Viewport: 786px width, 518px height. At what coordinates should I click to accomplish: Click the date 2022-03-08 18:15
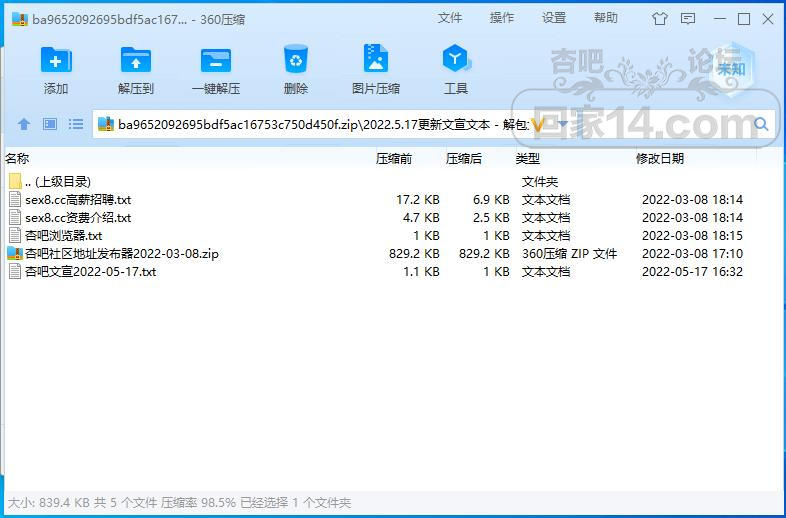[692, 236]
